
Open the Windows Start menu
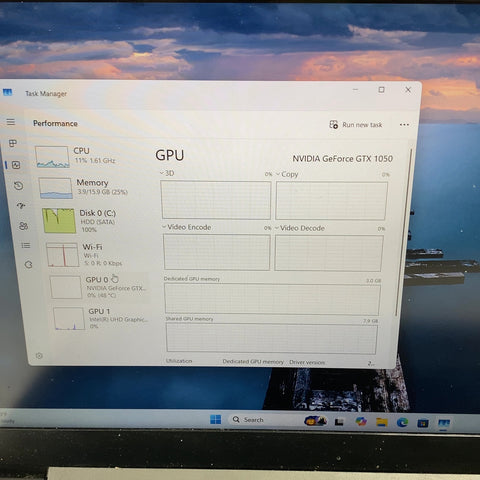(216, 419)
